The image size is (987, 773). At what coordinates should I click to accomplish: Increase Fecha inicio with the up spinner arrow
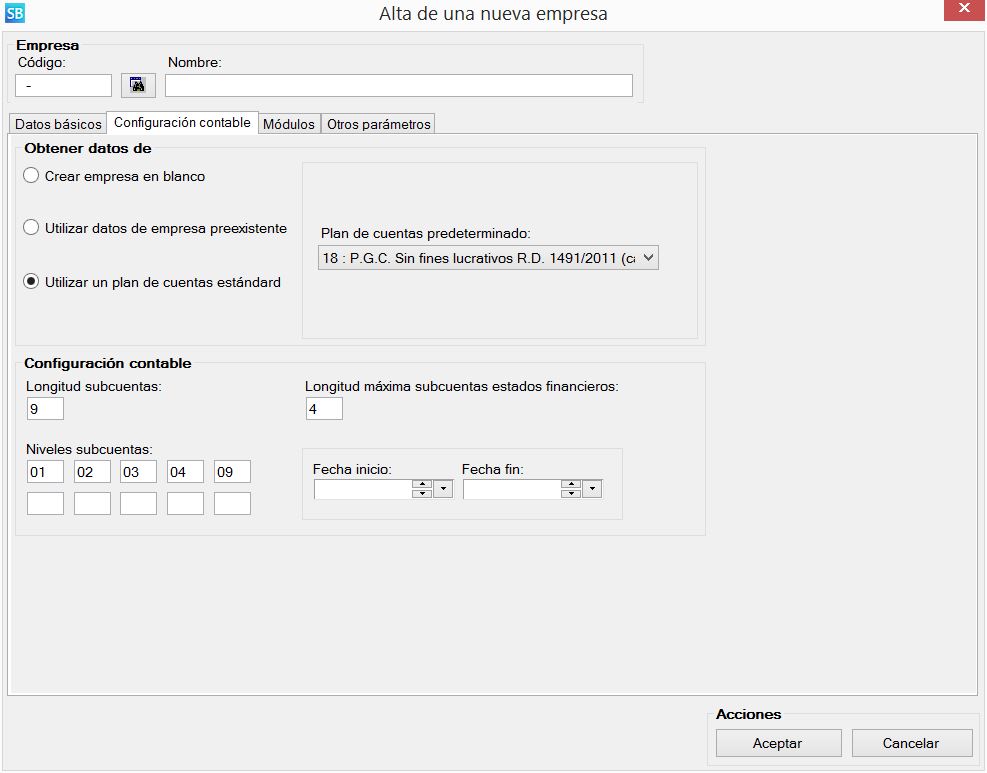point(422,484)
